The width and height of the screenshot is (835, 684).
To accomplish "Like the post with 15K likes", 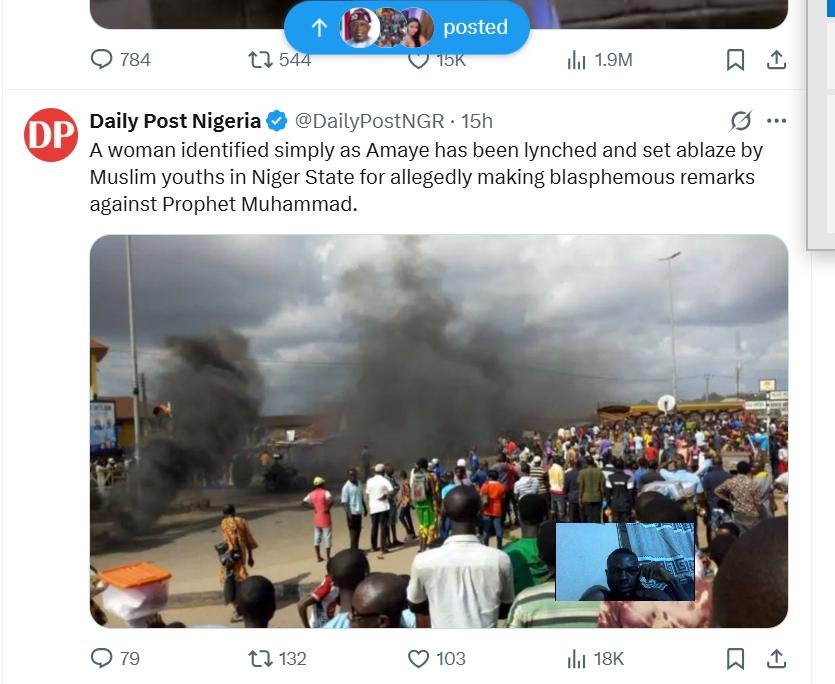I will pyautogui.click(x=420, y=60).
